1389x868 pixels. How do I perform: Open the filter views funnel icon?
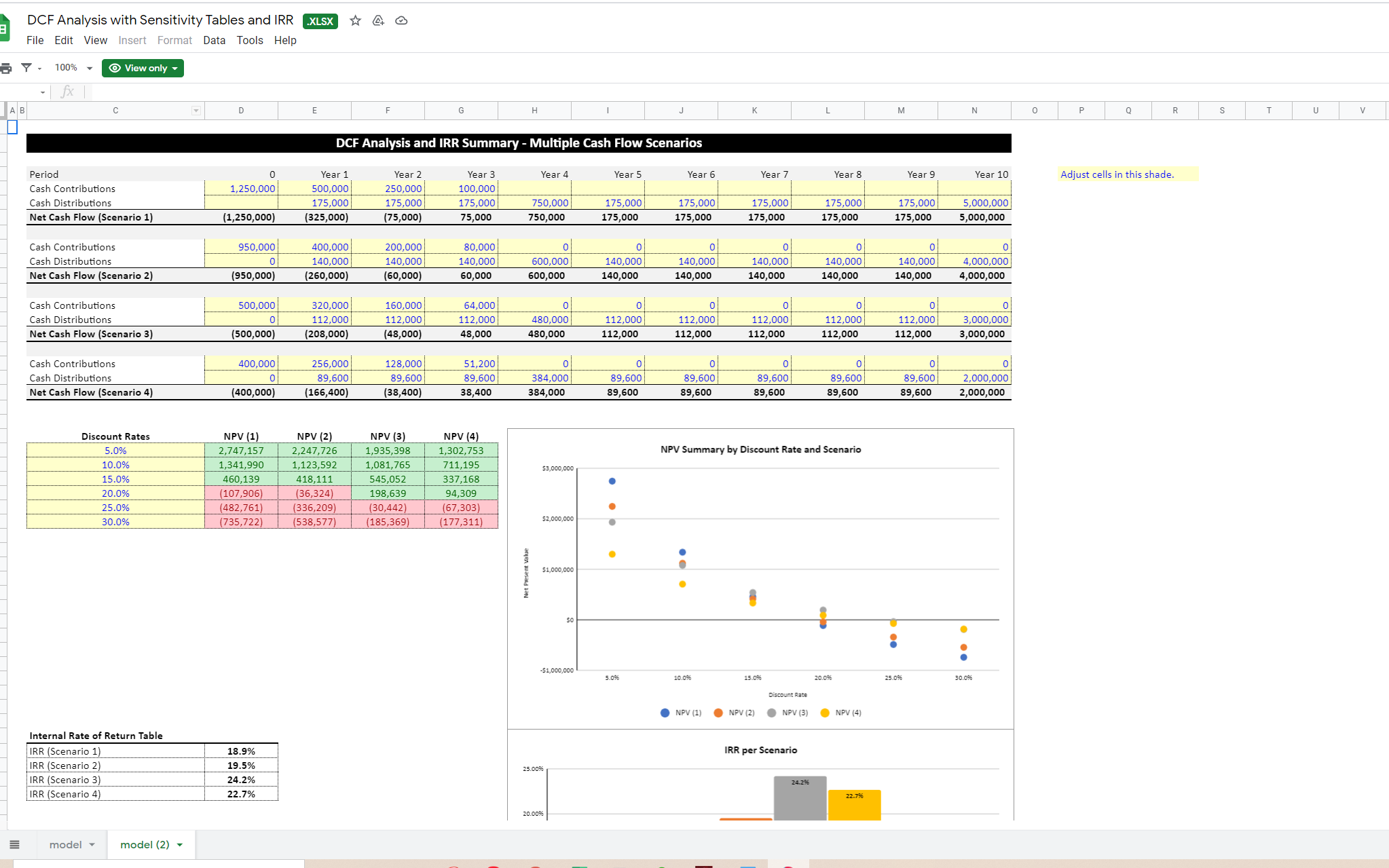pos(26,68)
